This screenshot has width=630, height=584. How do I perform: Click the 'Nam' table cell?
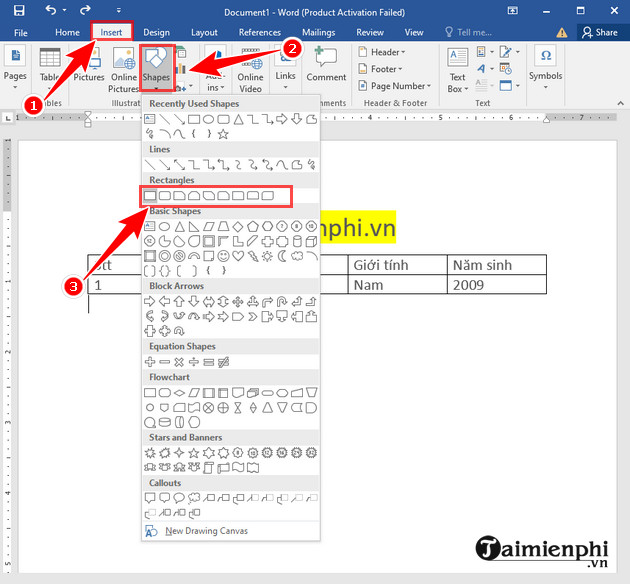click(397, 284)
